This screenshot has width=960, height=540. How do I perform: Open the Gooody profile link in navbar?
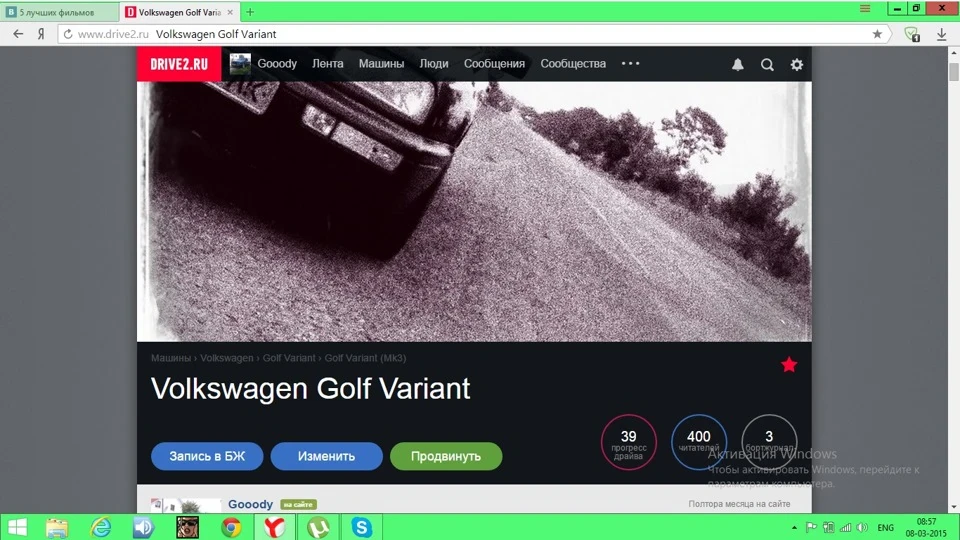tap(277, 64)
